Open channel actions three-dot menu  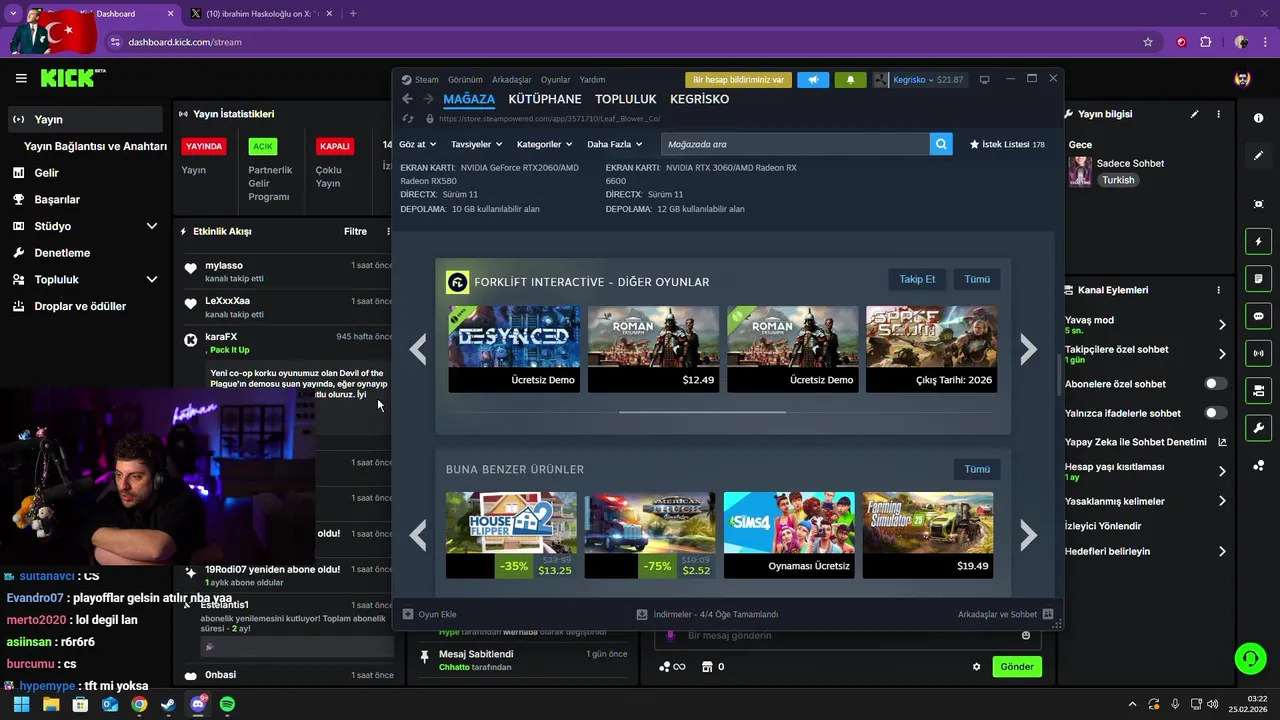point(1218,290)
